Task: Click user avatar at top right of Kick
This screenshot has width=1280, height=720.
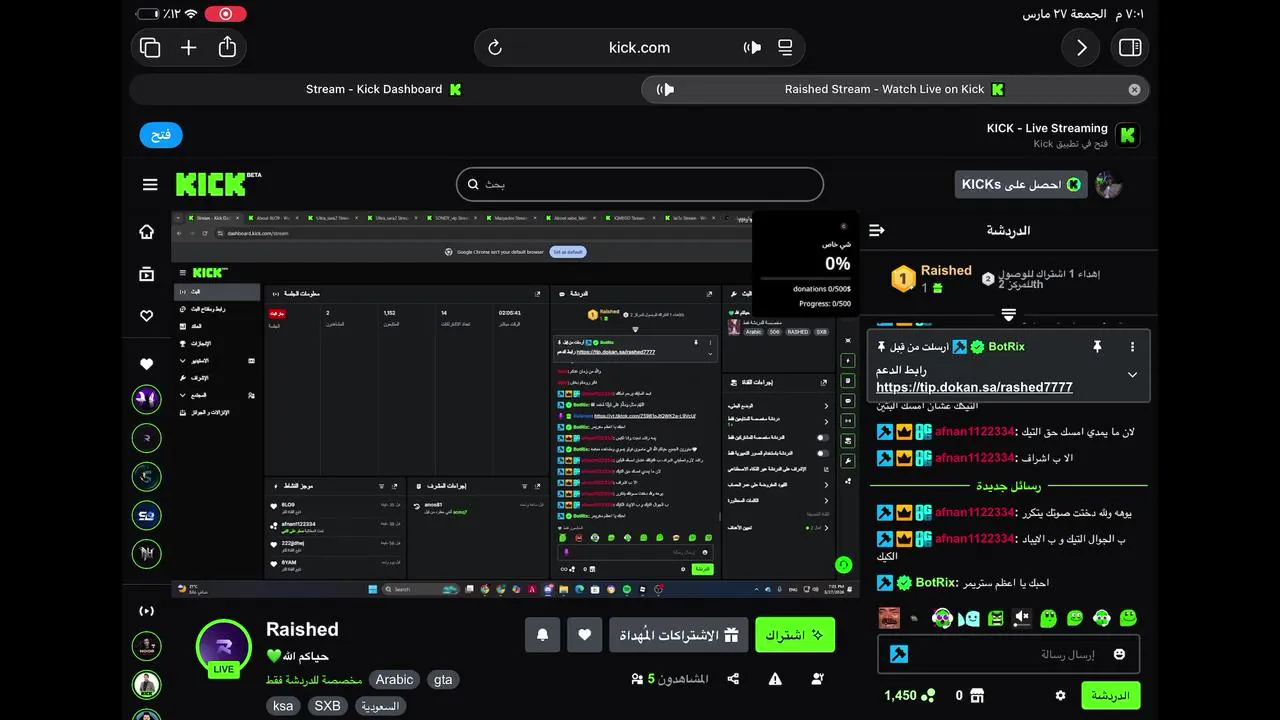Action: pyautogui.click(x=1108, y=184)
